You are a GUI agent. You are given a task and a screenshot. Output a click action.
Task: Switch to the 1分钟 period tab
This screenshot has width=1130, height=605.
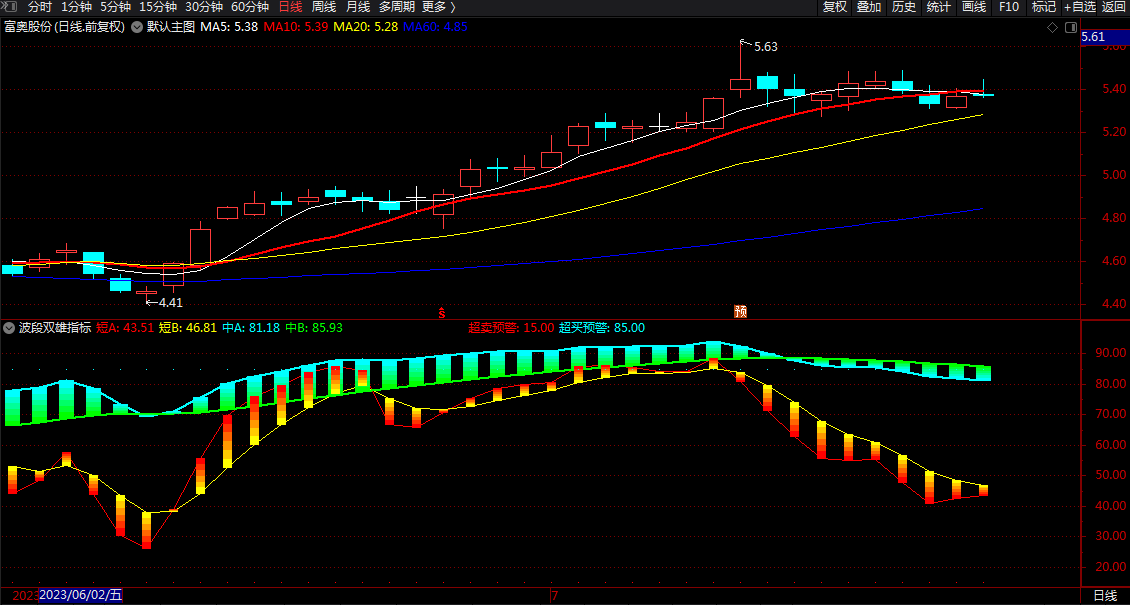[x=76, y=7]
